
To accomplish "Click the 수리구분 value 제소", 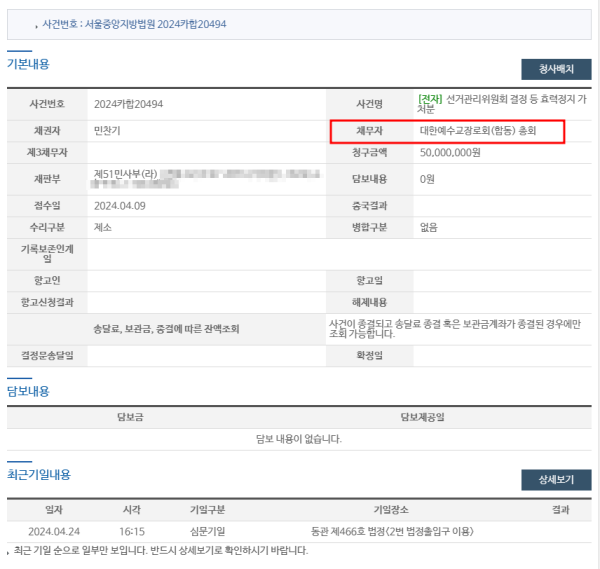I will coord(102,226).
